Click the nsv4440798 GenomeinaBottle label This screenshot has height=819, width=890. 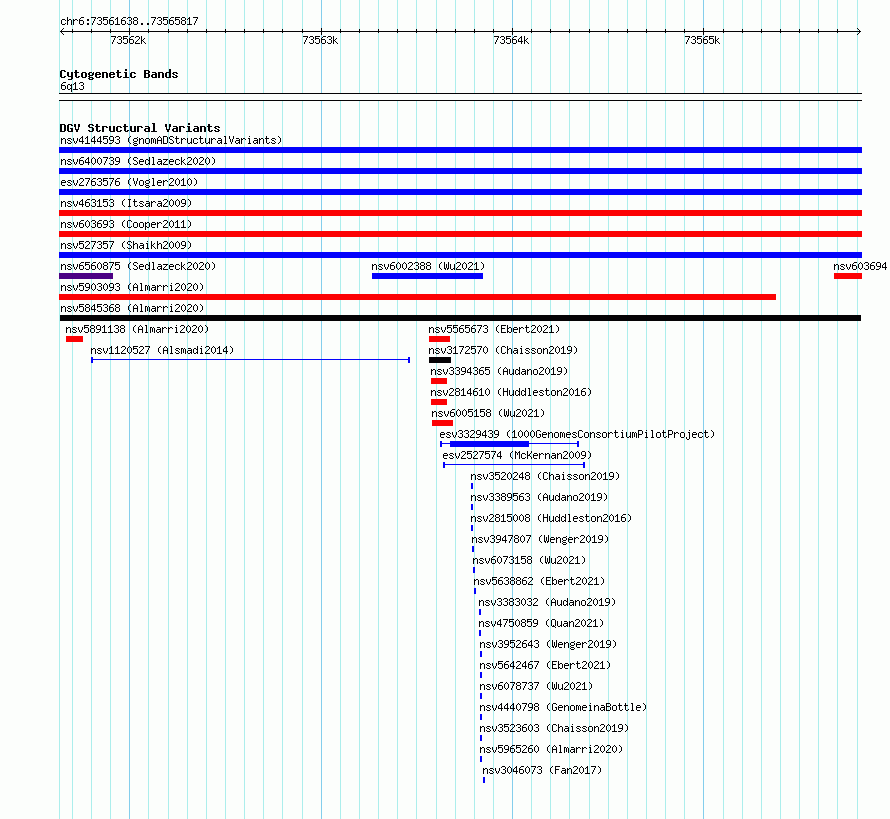[x=563, y=707]
